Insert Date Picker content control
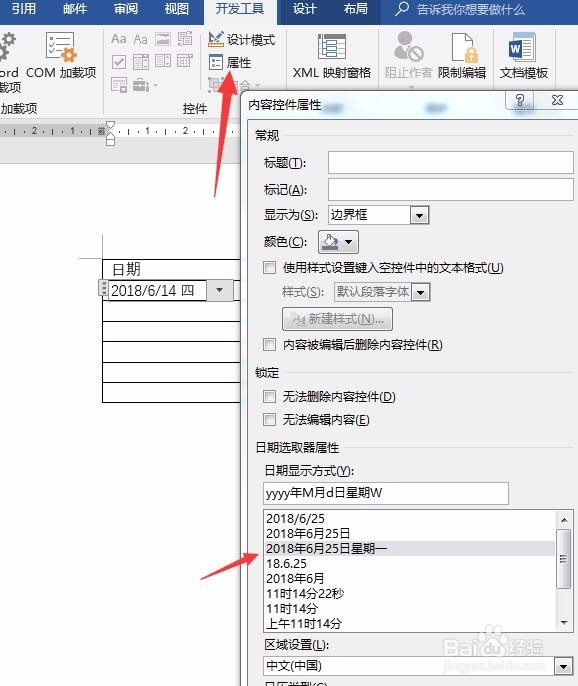The height and width of the screenshot is (686, 578). pos(185,61)
